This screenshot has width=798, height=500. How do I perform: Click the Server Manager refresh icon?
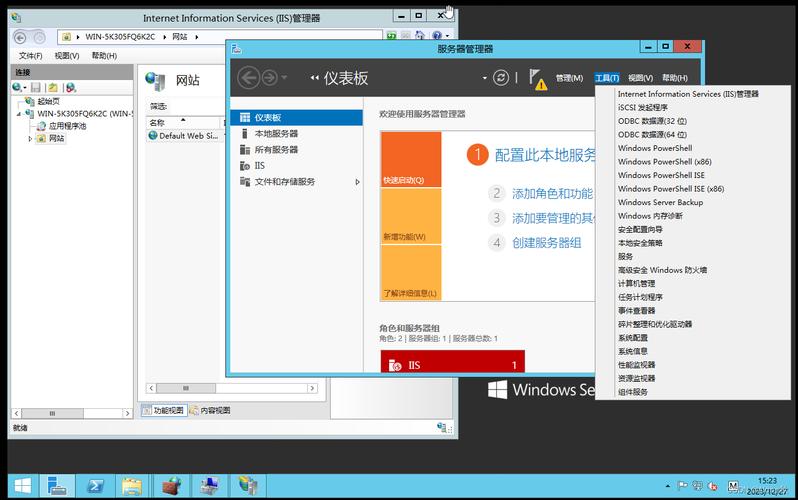click(x=501, y=78)
